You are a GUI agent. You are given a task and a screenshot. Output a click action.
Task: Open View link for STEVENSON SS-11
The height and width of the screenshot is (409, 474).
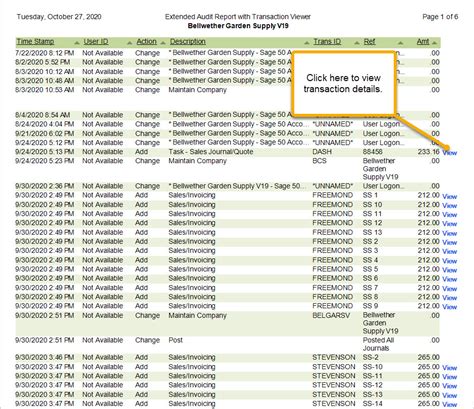(x=449, y=377)
